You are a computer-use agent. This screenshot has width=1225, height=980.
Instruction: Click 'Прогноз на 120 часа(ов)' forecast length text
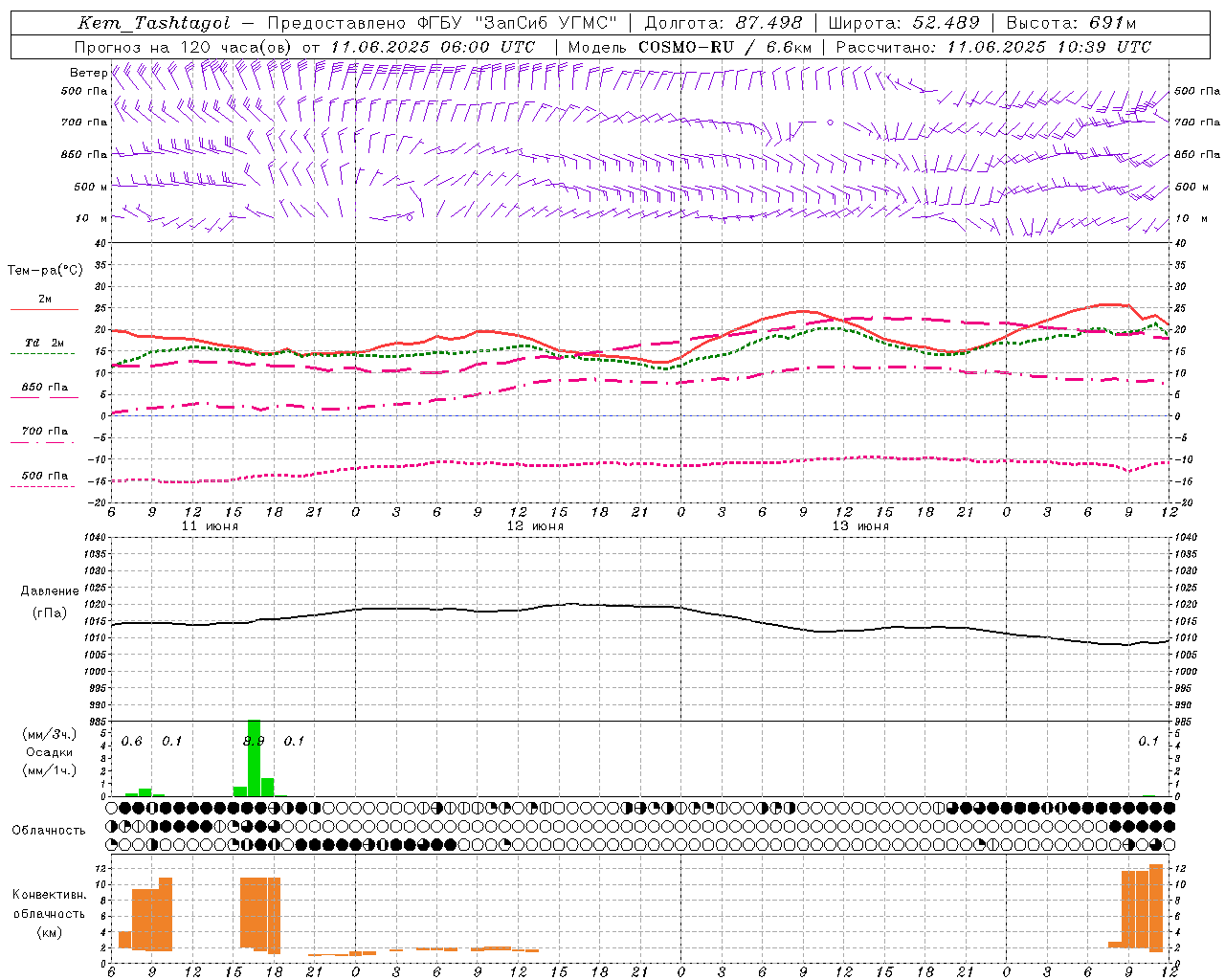pyautogui.click(x=184, y=47)
